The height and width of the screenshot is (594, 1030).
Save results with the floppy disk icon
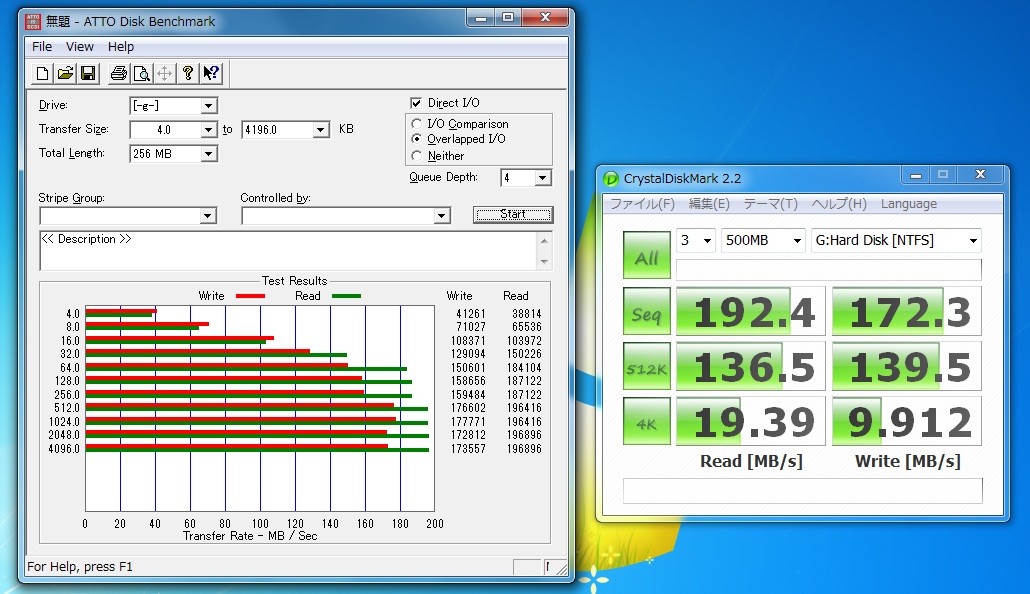88,74
